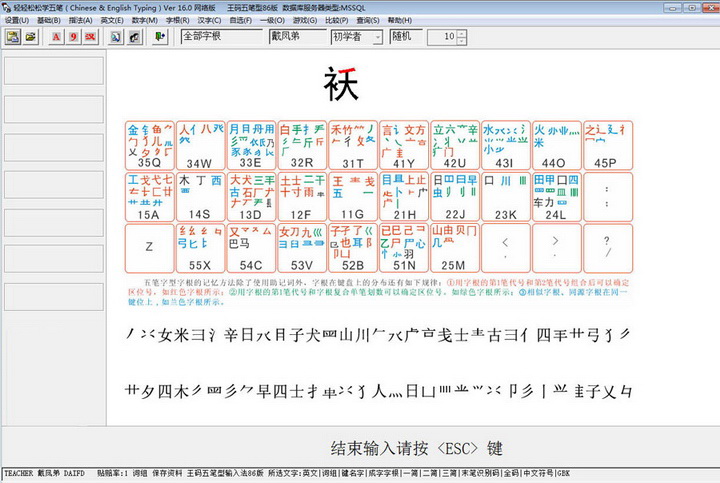
Task: Click the 42U key on keyboard chart
Action: pyautogui.click(x=455, y=146)
